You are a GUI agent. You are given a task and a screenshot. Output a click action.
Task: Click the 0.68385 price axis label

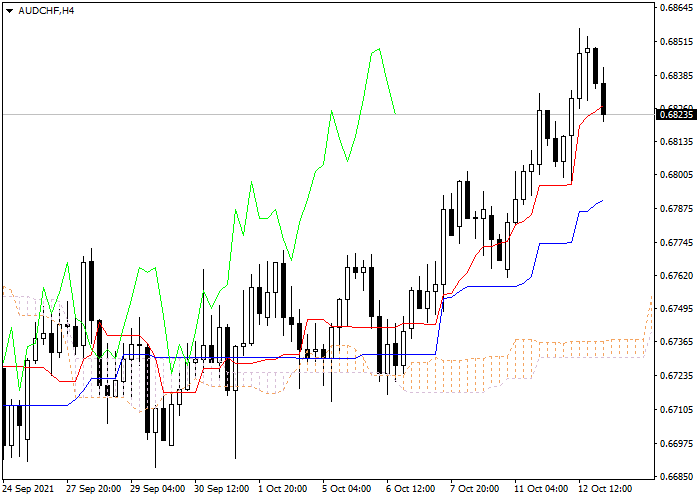[677, 75]
